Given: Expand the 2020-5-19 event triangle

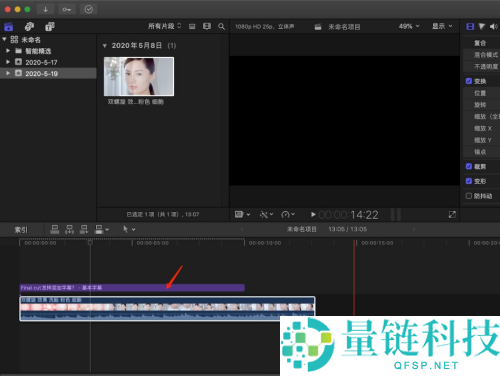Looking at the screenshot, I should pyautogui.click(x=8, y=73).
